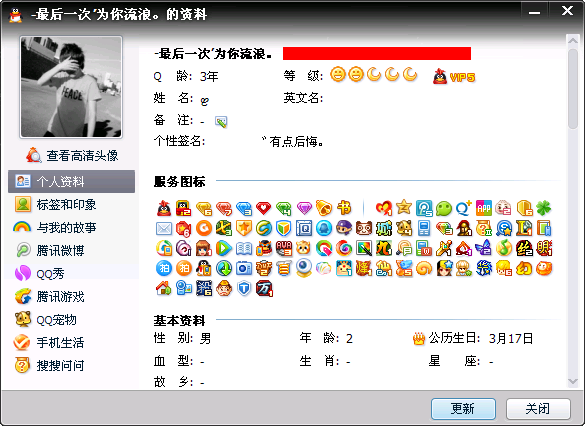The height and width of the screenshot is (426, 585).
Task: Click the open book service icon
Action: tap(244, 248)
